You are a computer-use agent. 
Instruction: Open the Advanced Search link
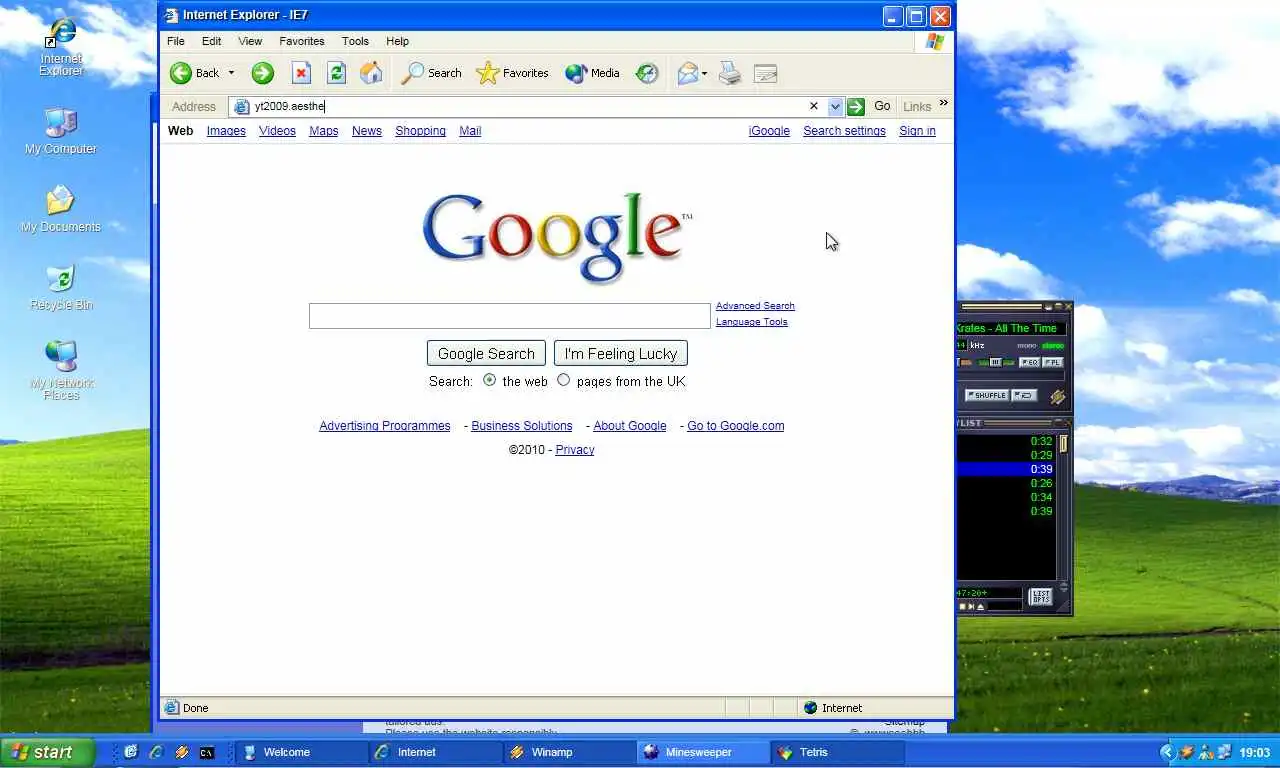click(x=755, y=306)
